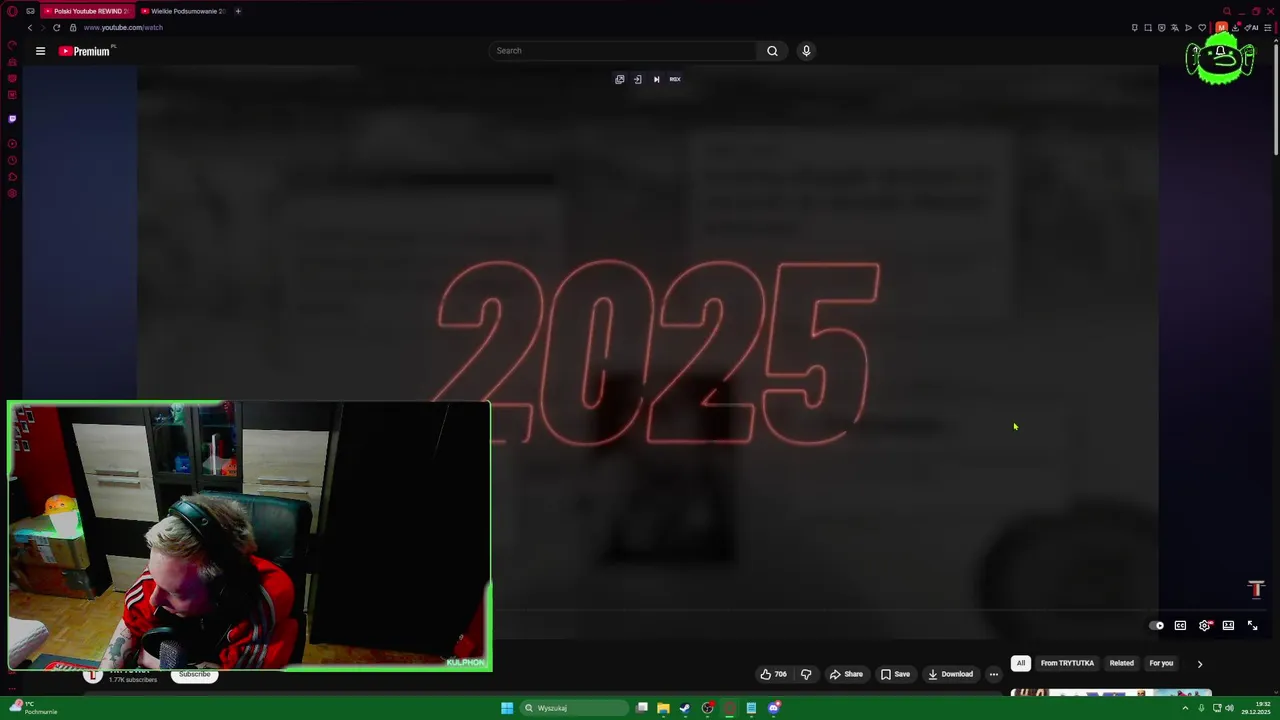This screenshot has width=1280, height=720.
Task: Switch to Polski Youtube REWIND tab
Action: (86, 11)
